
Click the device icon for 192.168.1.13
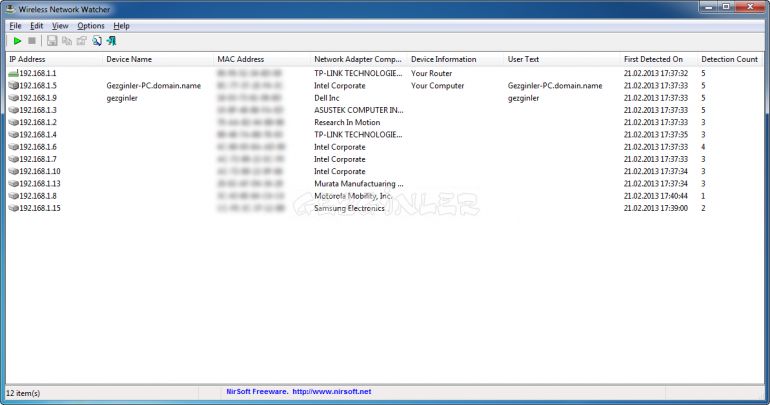click(x=13, y=184)
